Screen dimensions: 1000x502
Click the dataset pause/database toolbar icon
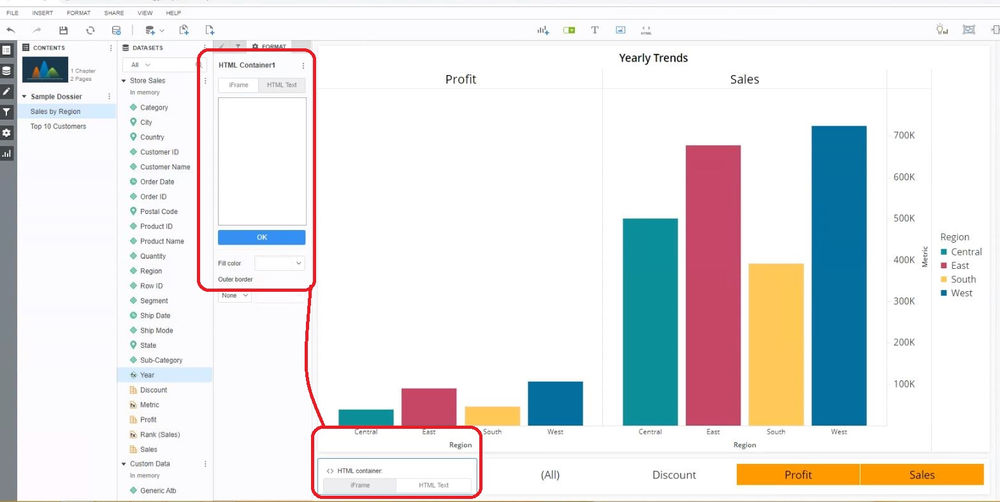coord(116,30)
